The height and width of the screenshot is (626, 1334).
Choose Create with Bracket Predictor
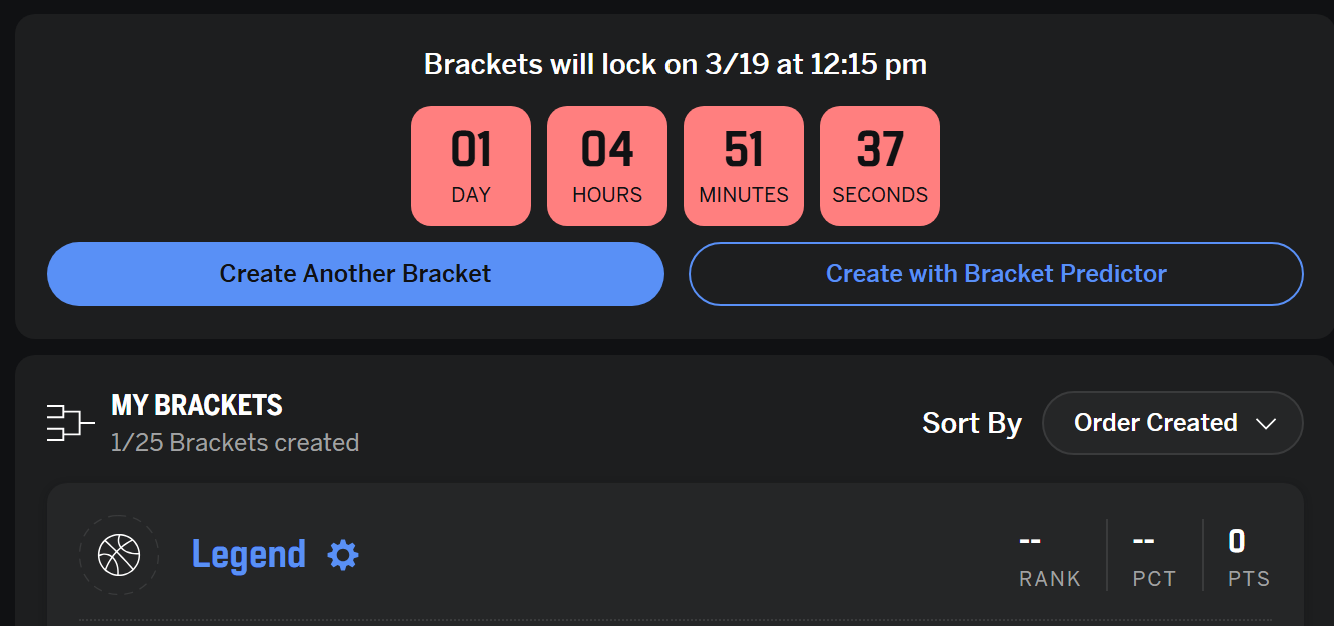[996, 273]
